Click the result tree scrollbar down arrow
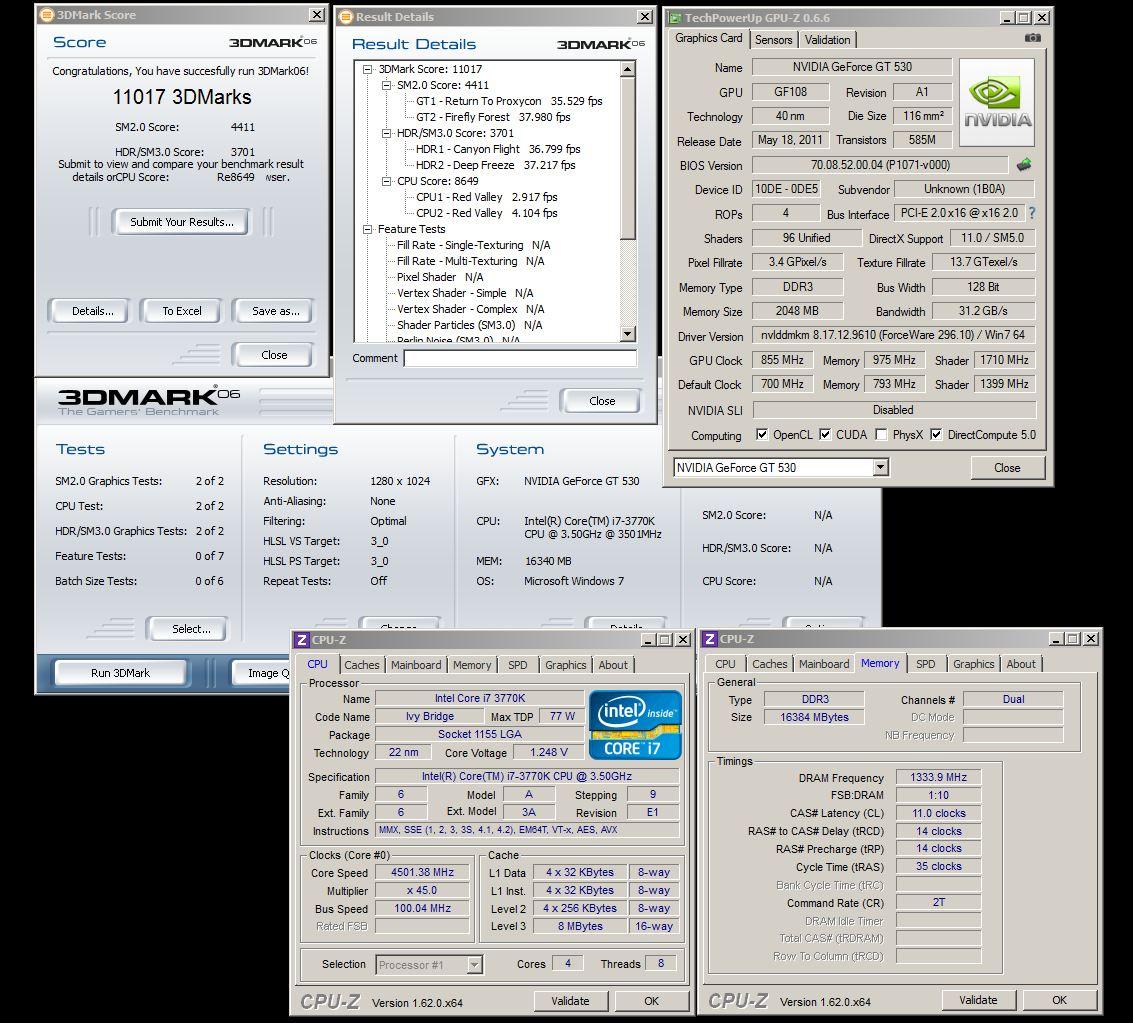This screenshot has height=1023, width=1133. point(628,334)
